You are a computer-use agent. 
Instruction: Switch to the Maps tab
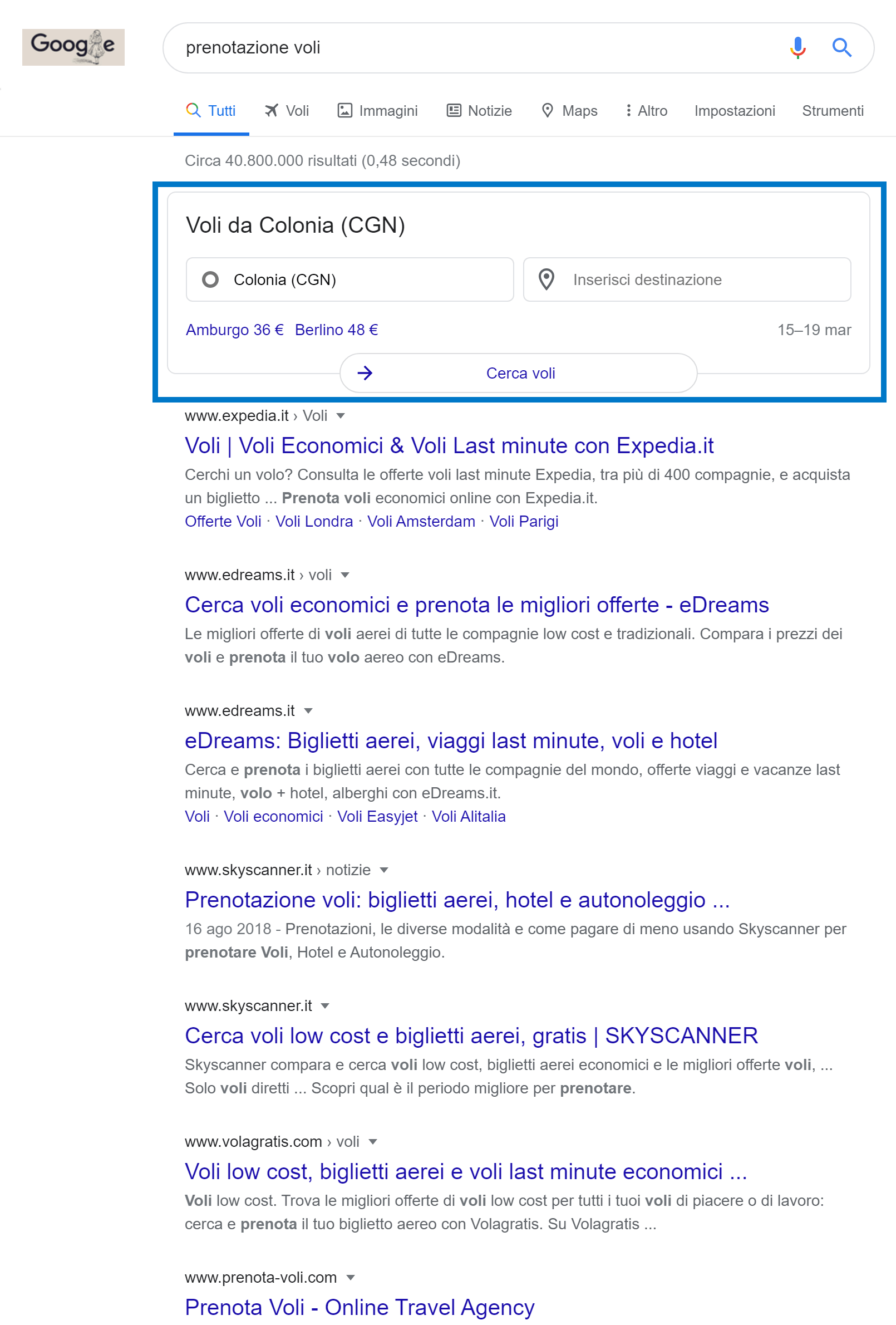click(x=569, y=111)
